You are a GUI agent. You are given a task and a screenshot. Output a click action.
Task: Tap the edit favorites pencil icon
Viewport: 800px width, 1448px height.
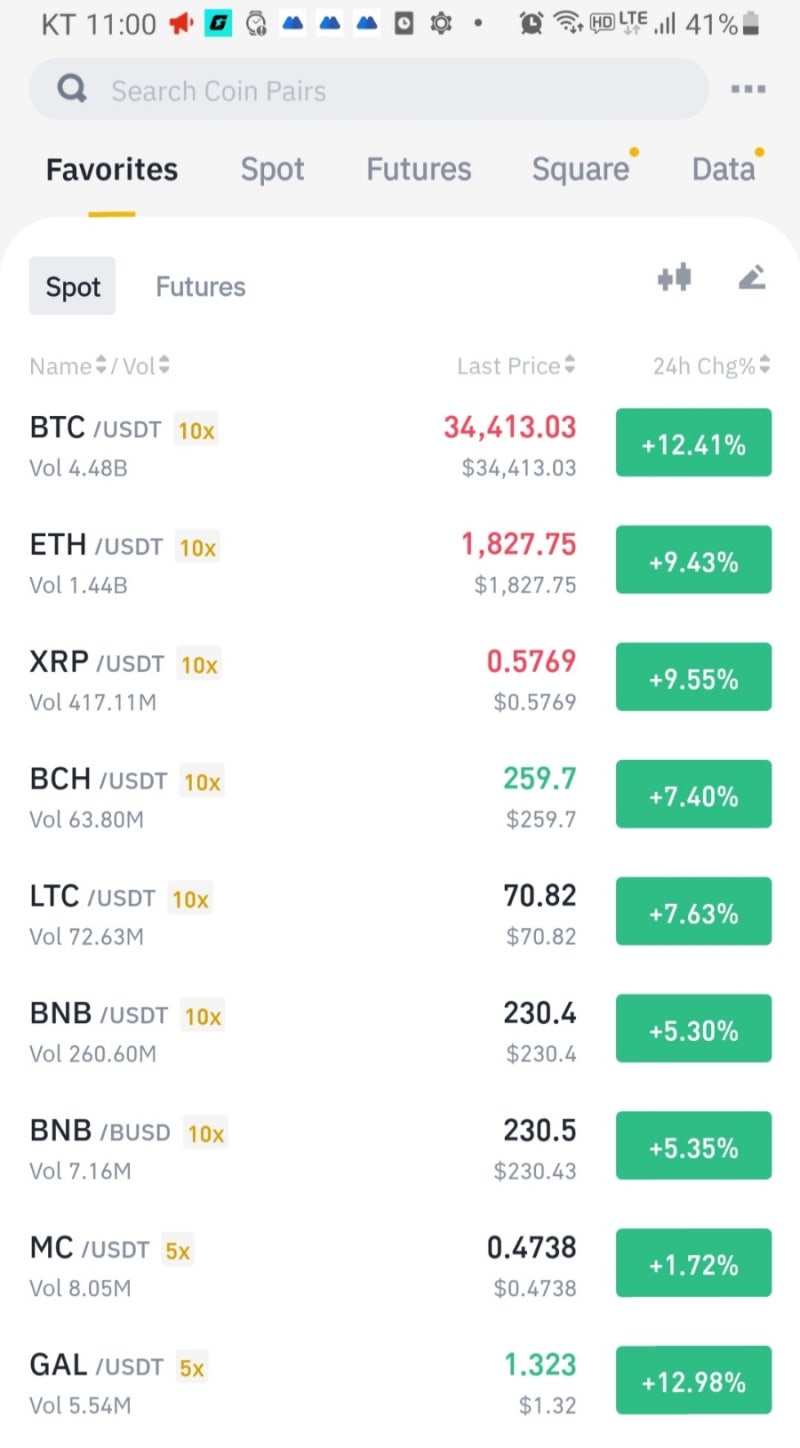pyautogui.click(x=752, y=278)
